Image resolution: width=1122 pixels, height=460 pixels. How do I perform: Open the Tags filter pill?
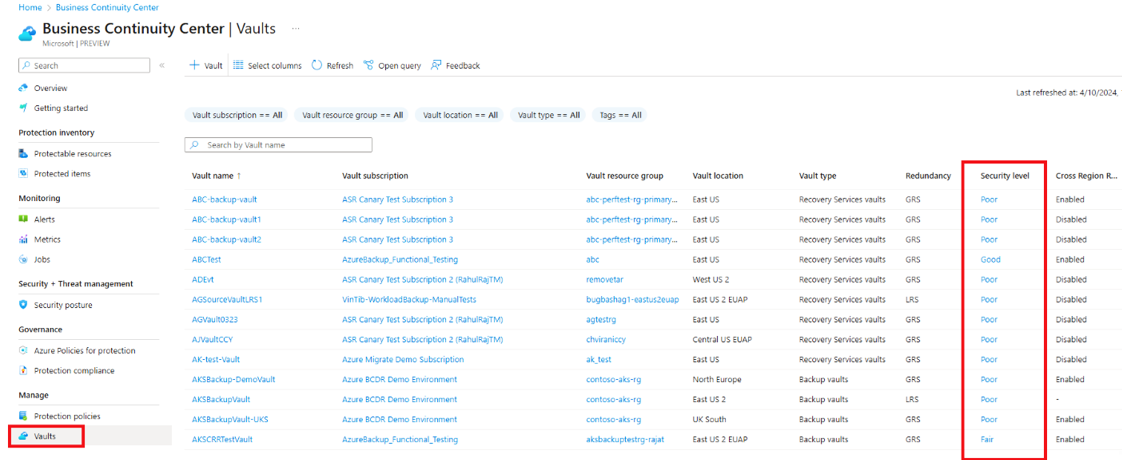(620, 114)
